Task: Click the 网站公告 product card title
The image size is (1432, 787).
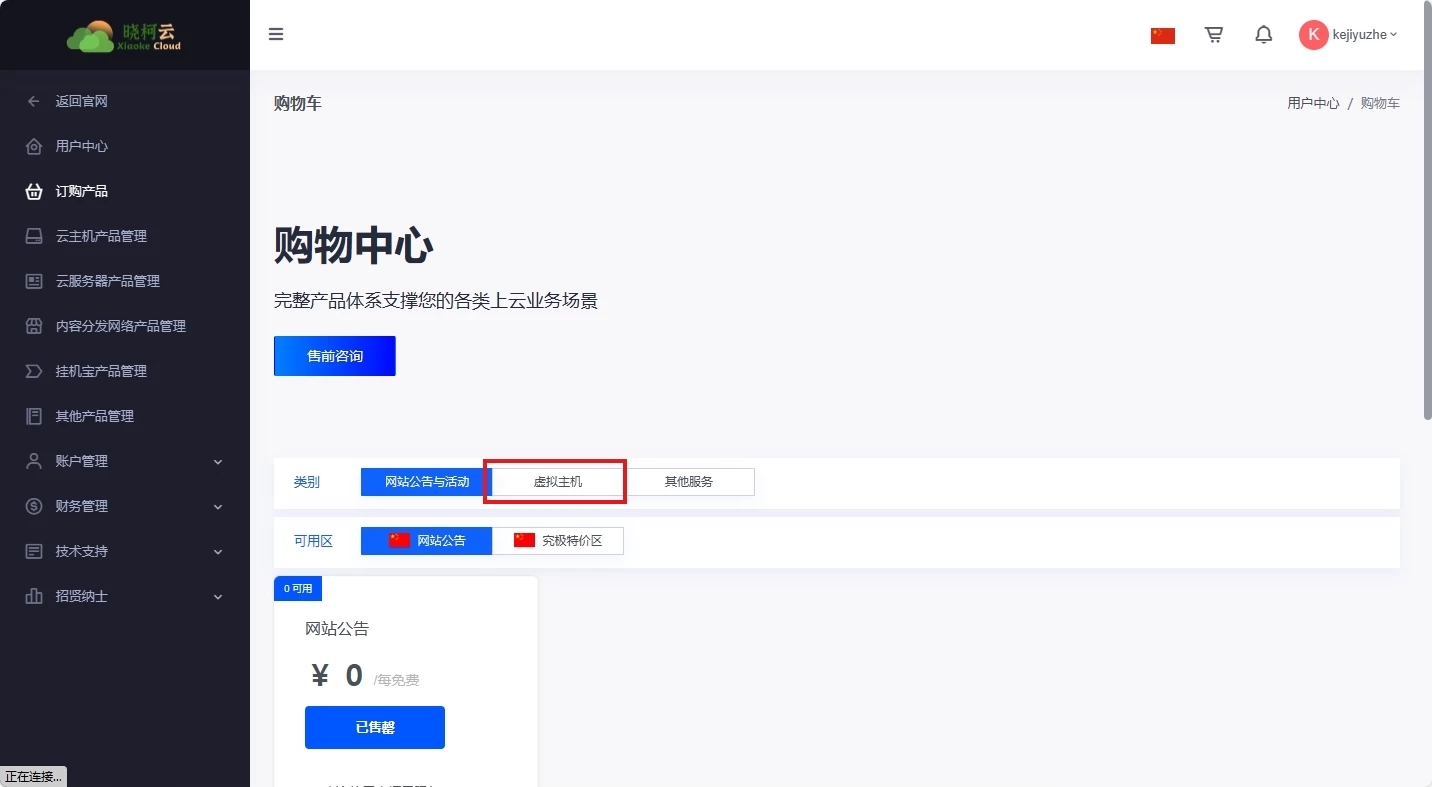Action: [x=337, y=629]
